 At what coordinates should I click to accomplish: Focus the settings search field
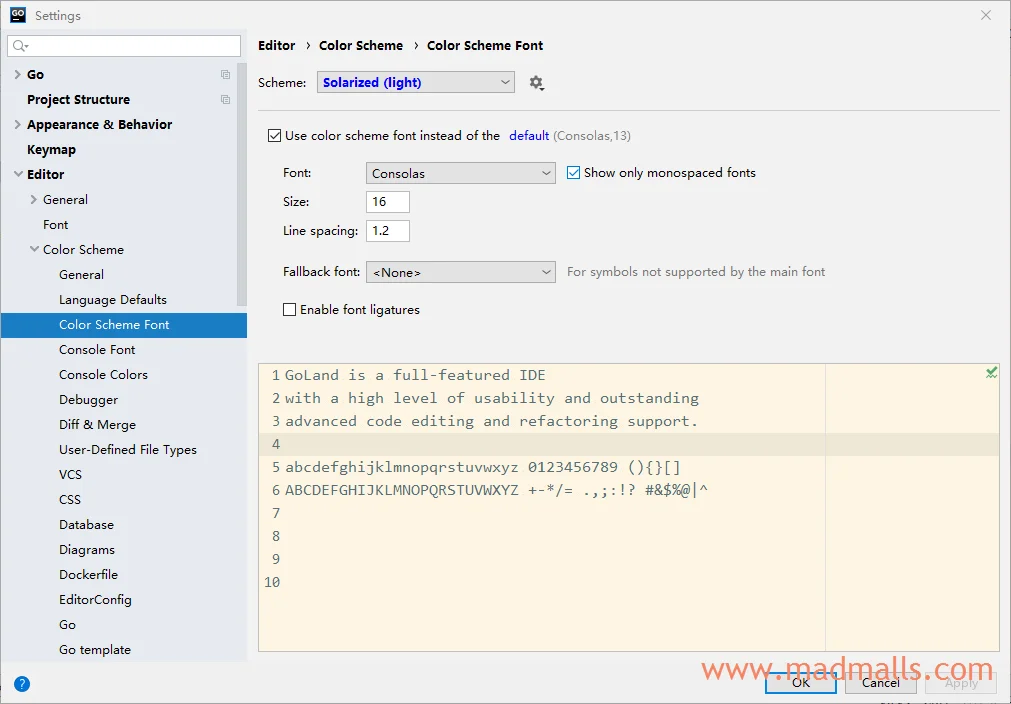click(124, 46)
